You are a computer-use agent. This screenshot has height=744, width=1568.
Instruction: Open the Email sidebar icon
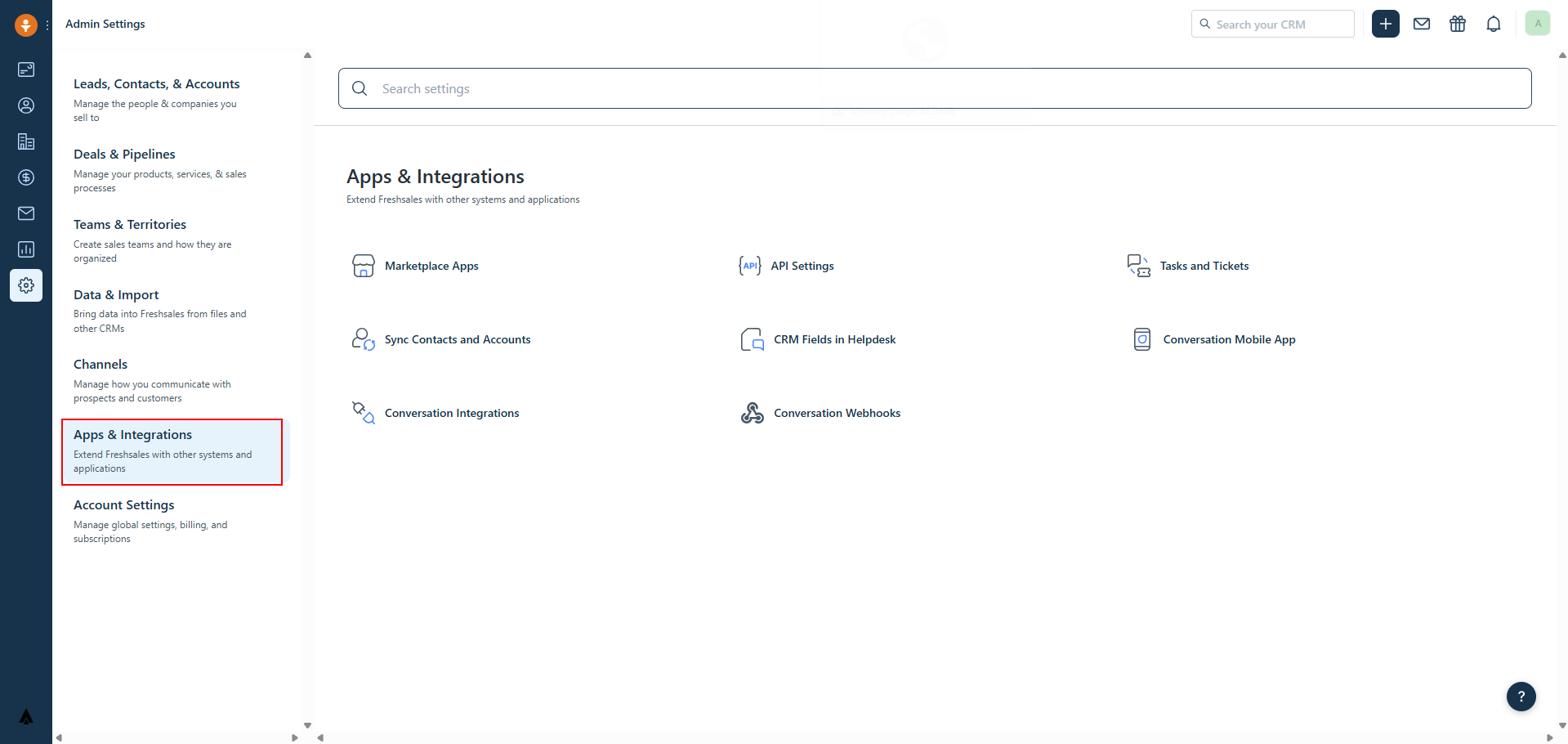click(x=26, y=213)
